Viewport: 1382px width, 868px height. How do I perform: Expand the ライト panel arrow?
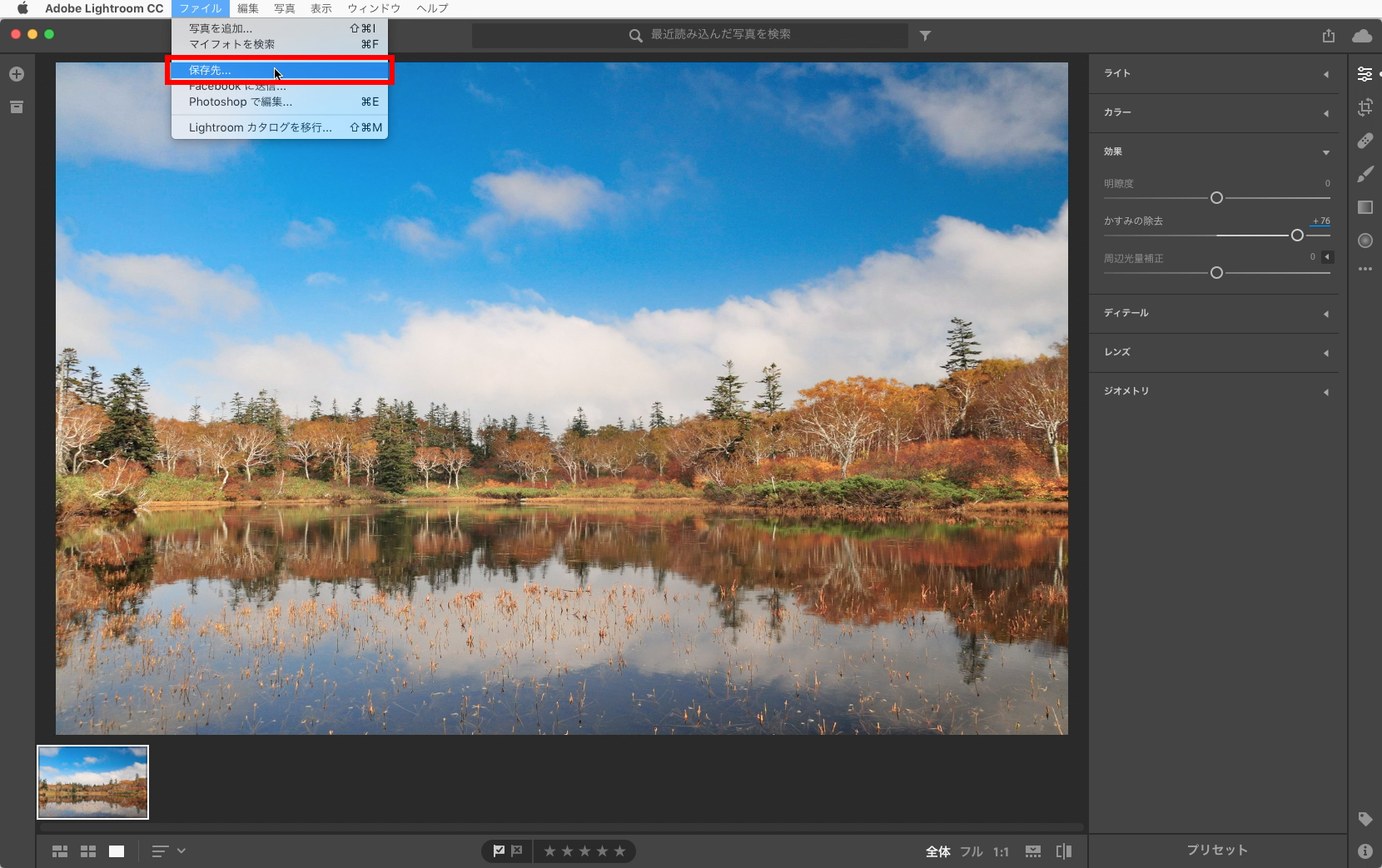click(1326, 74)
